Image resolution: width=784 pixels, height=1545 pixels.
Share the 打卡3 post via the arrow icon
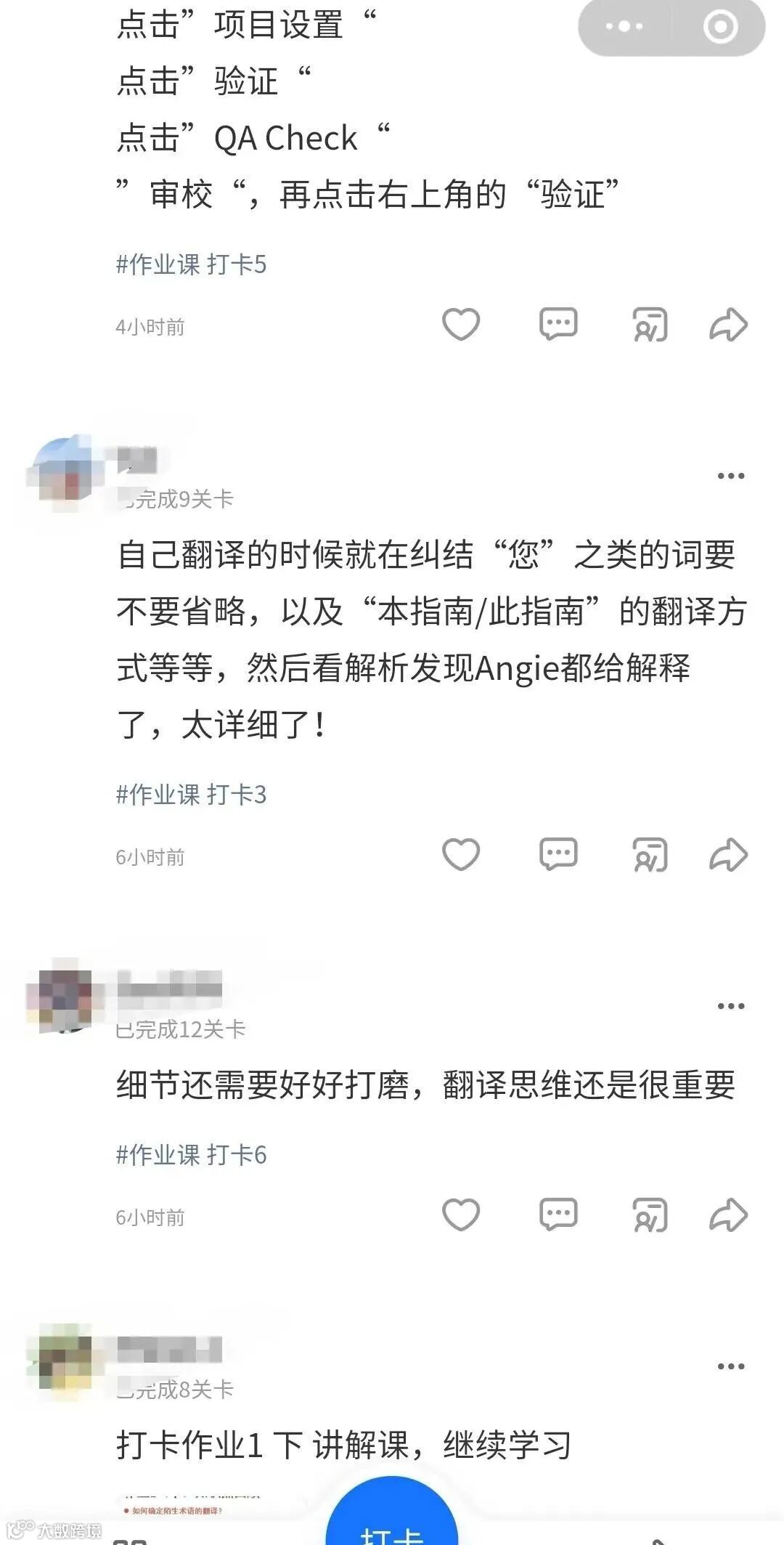[728, 855]
